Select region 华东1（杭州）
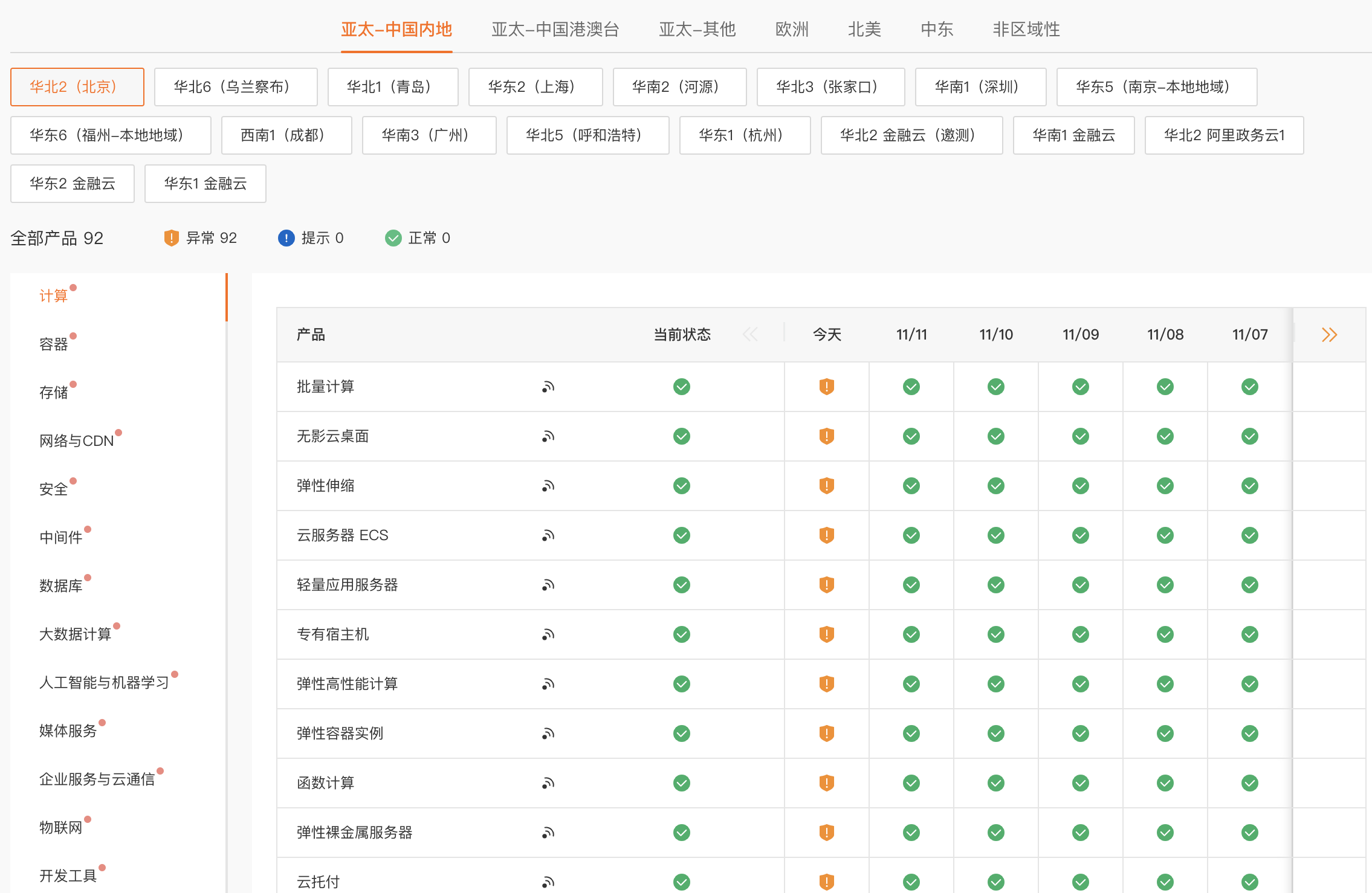 click(744, 135)
